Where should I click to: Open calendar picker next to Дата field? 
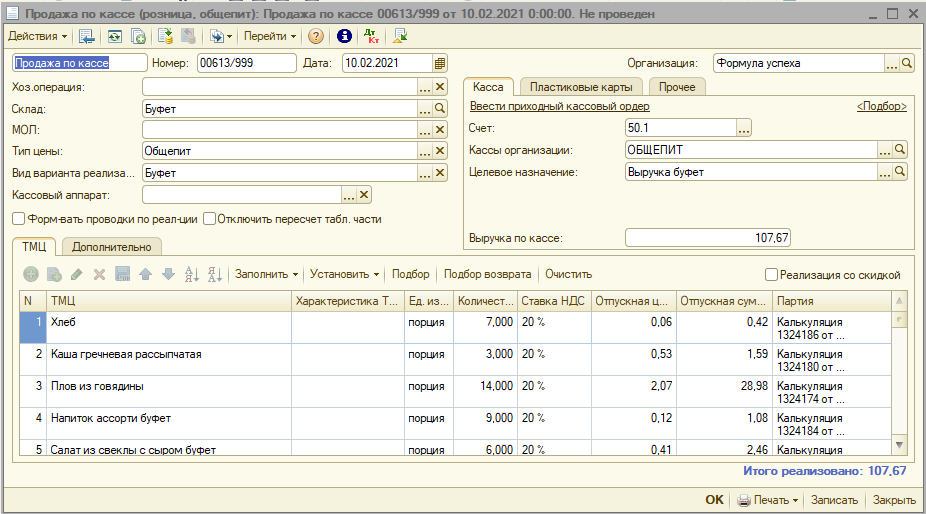[439, 63]
